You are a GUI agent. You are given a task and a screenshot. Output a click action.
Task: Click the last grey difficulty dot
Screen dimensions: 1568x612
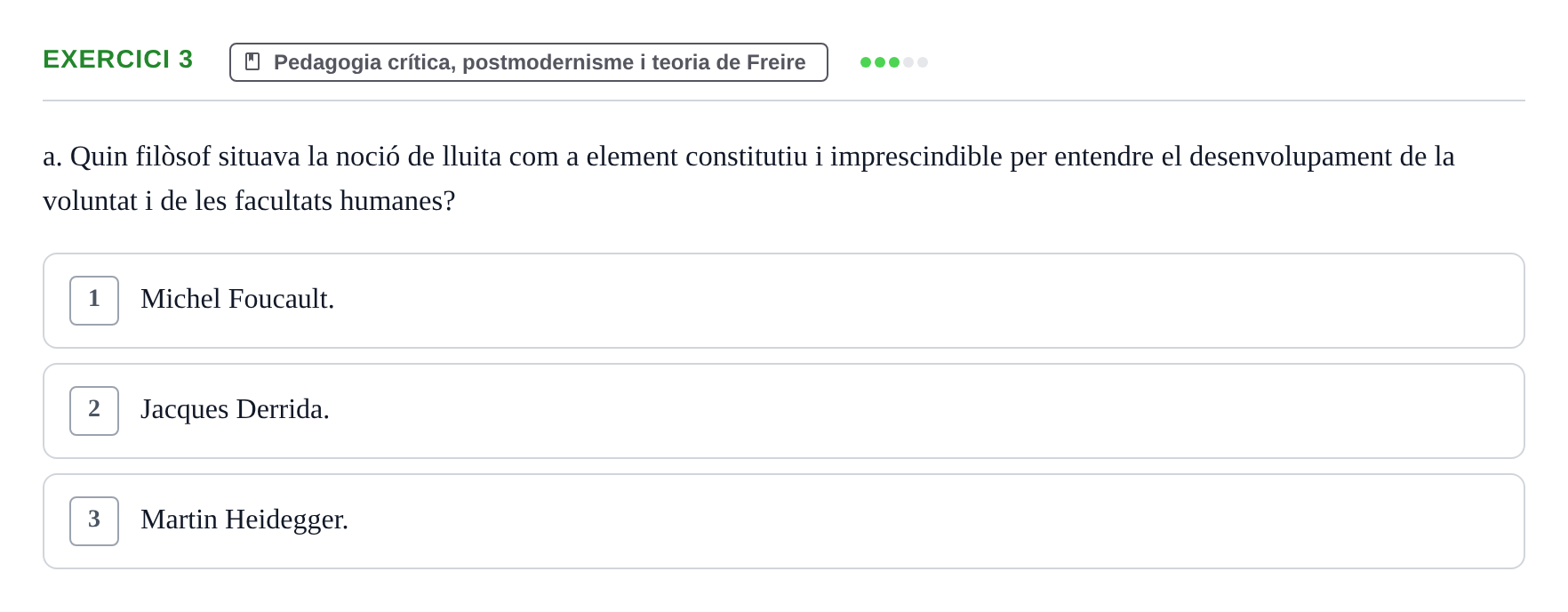[x=923, y=62]
